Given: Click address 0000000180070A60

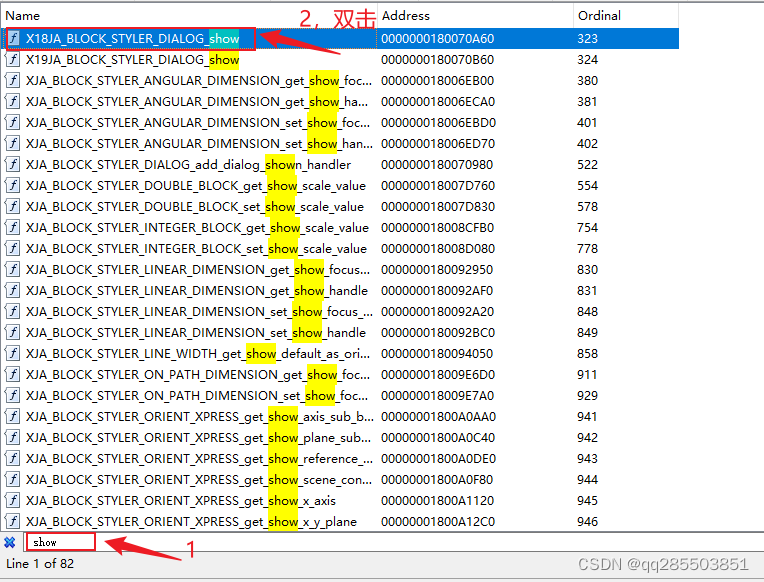Looking at the screenshot, I should 438,39.
